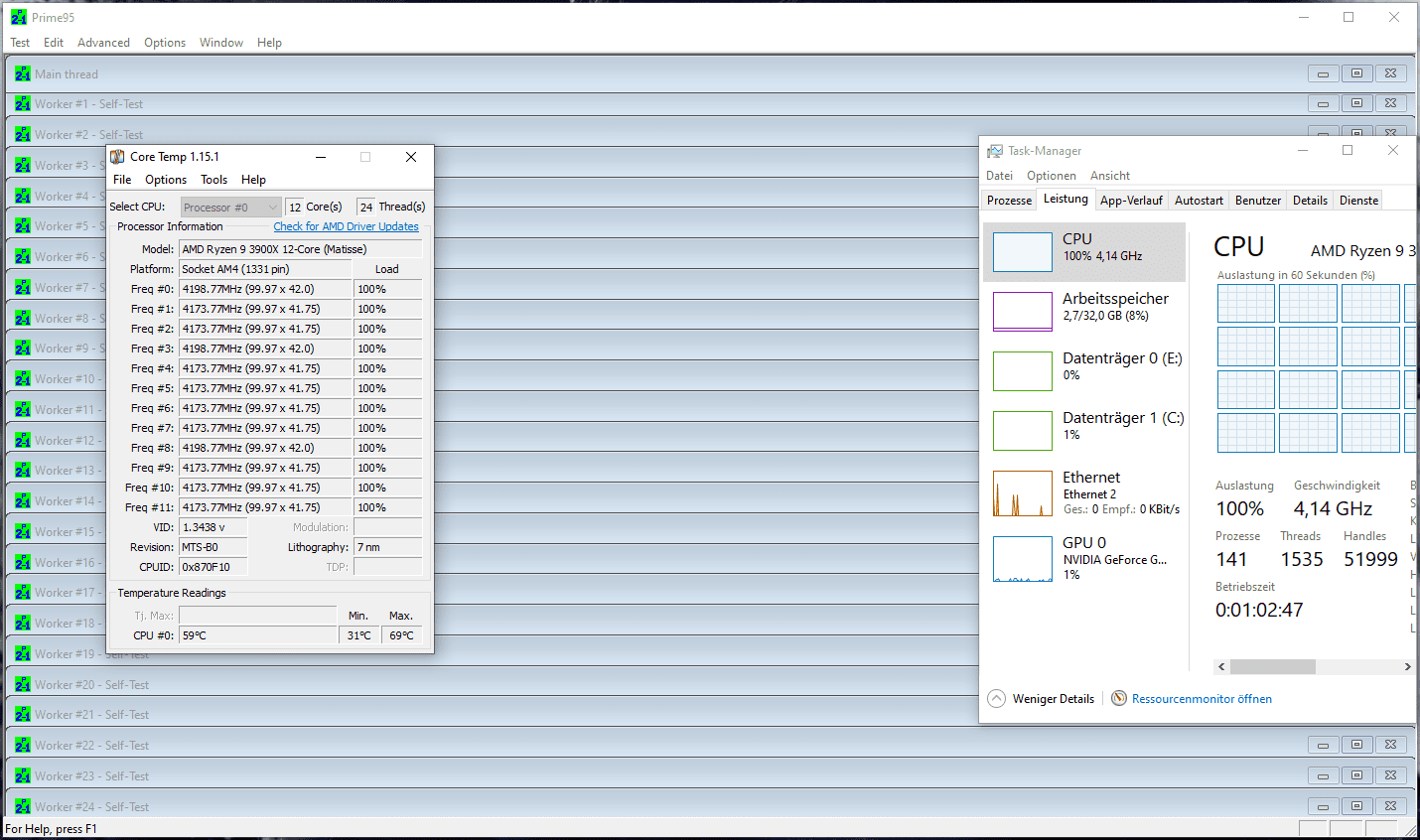Select Datenträger 1 (C:) performance entry
Image resolution: width=1420 pixels, height=840 pixels.
click(x=1084, y=431)
